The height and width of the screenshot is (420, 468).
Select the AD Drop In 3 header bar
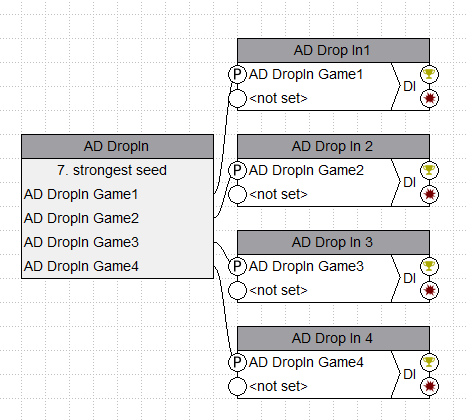coord(333,242)
